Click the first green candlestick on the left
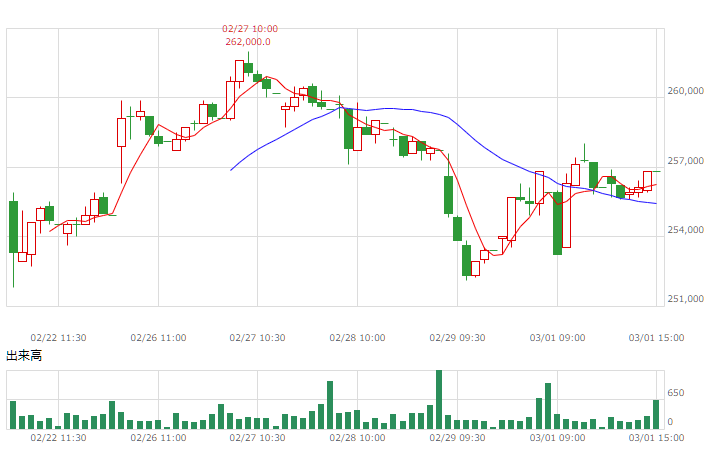The image size is (709, 451). [x=14, y=227]
